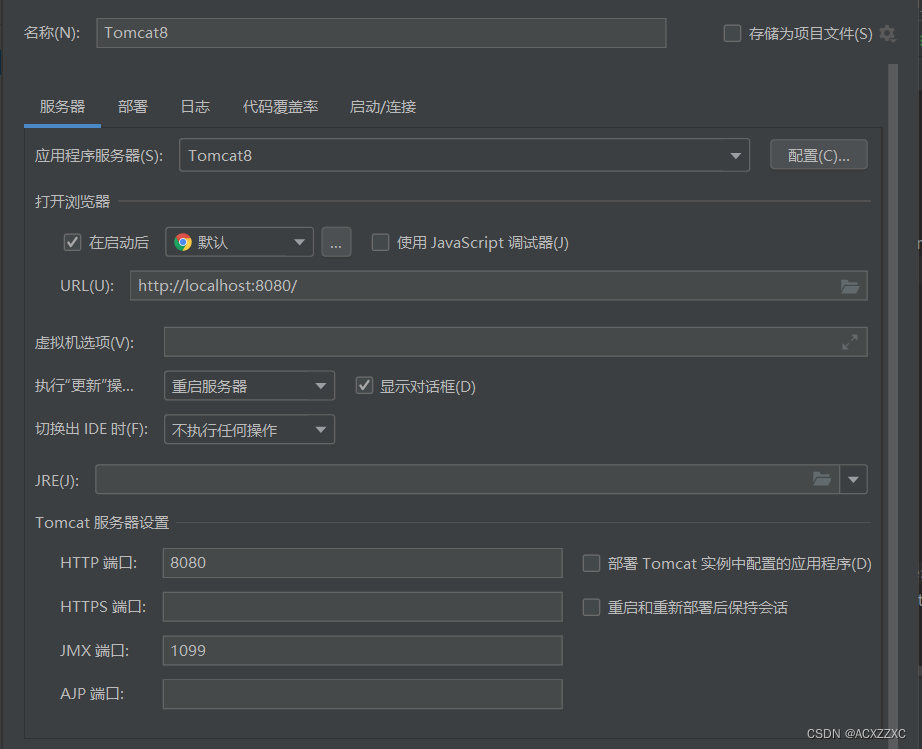
Task: Open 默认 browser dropdown
Action: (x=239, y=242)
